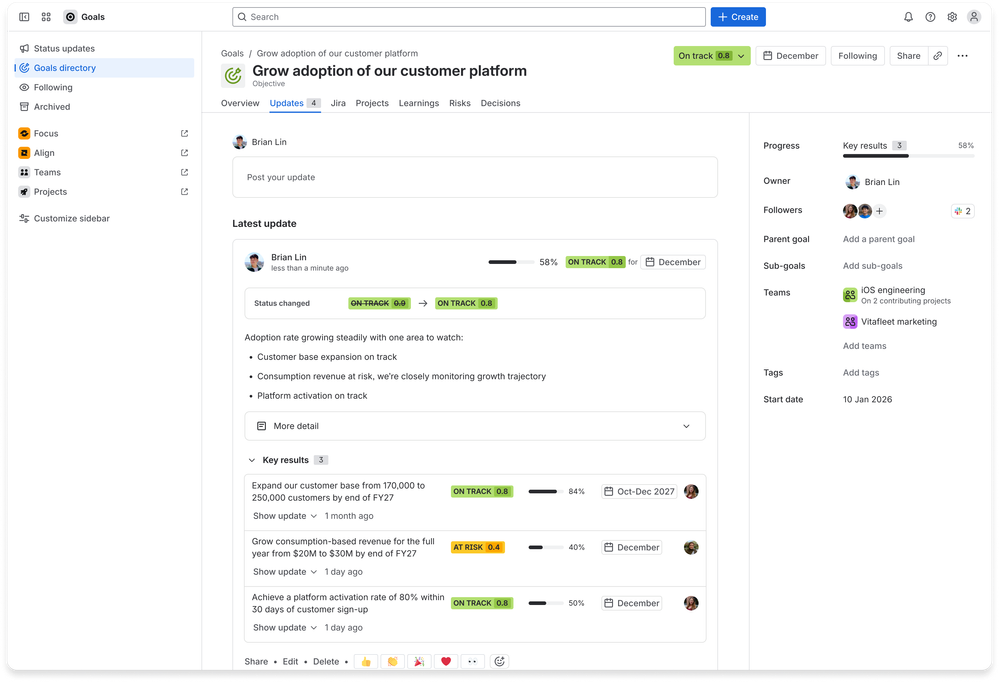Viewport: 999px width, 682px height.
Task: Open the Oct-Dec 2027 date on first key result
Action: (x=638, y=491)
